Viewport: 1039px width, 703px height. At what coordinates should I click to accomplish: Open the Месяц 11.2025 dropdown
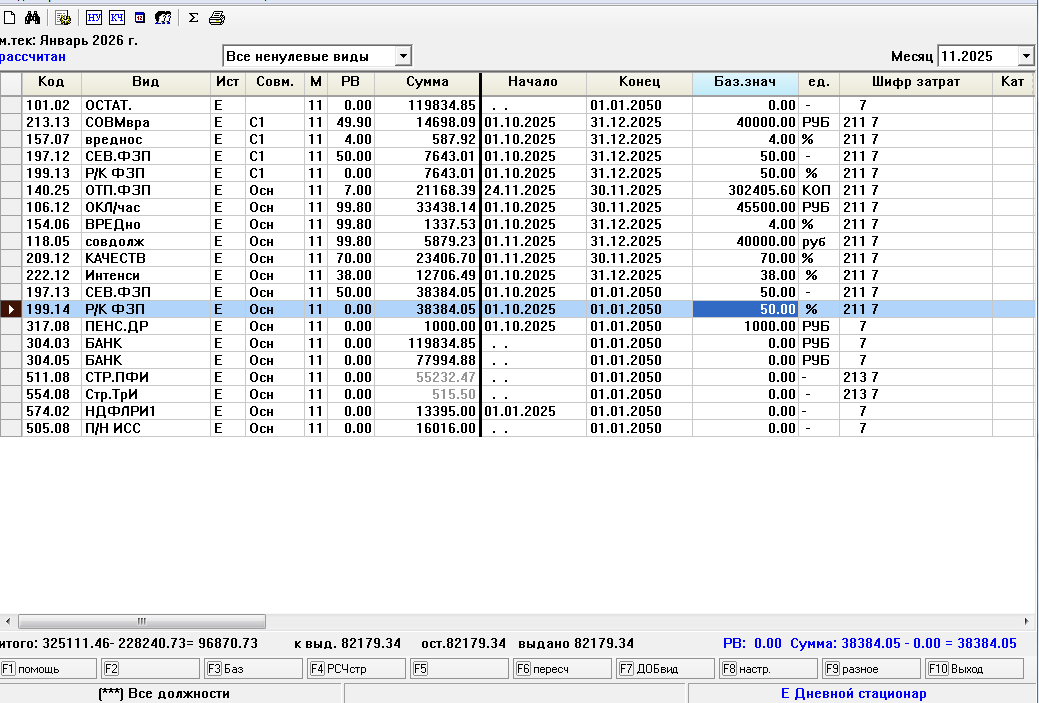click(x=1025, y=56)
